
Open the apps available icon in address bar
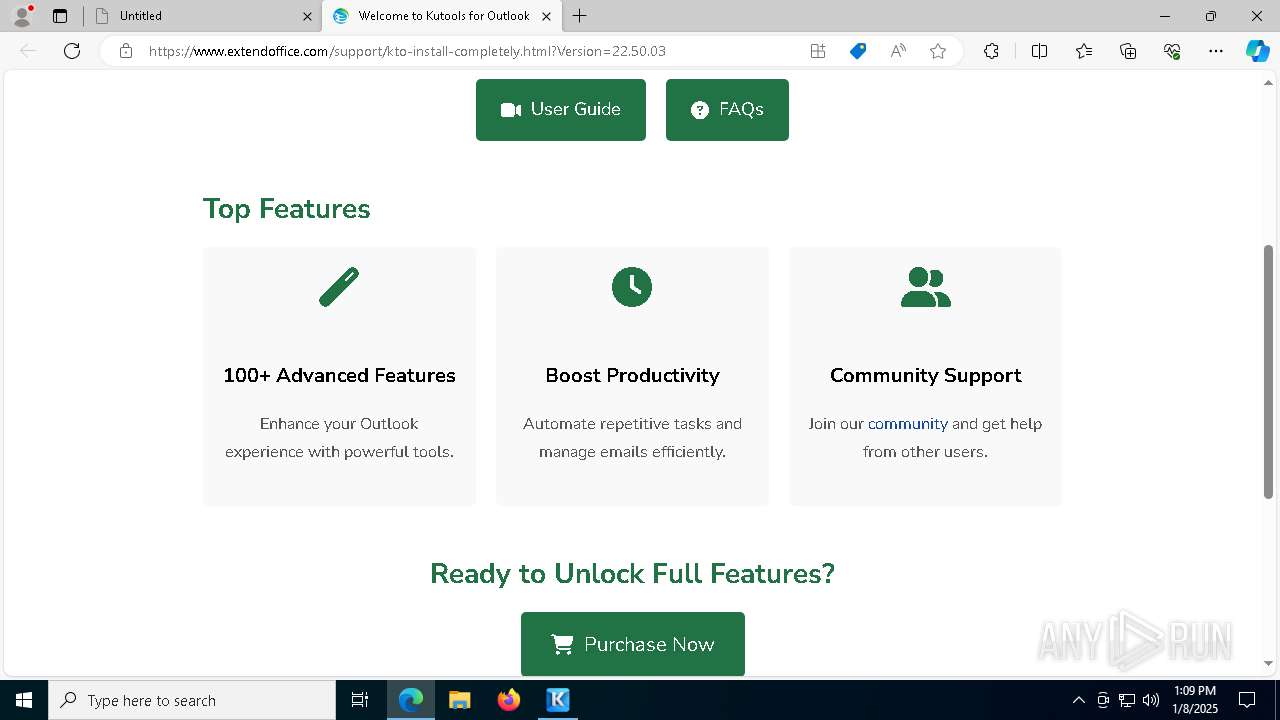(x=818, y=51)
